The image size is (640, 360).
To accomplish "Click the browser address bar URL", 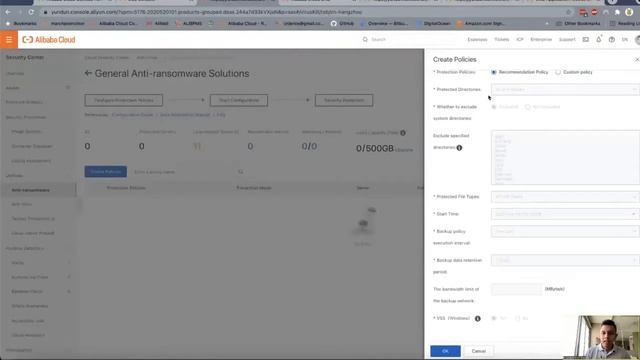I will pos(207,12).
